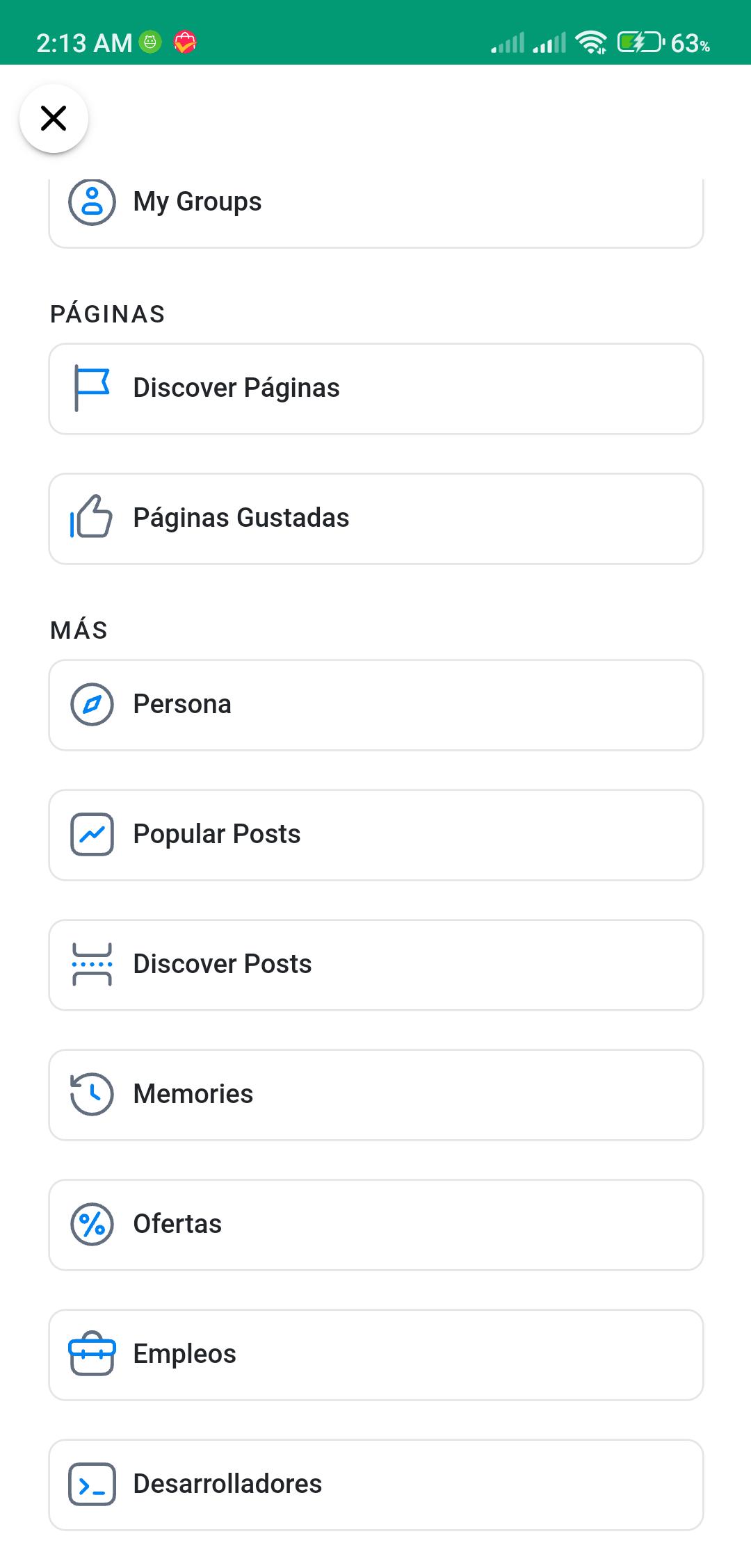
Task: View Ofertas offers section
Action: point(376,1225)
